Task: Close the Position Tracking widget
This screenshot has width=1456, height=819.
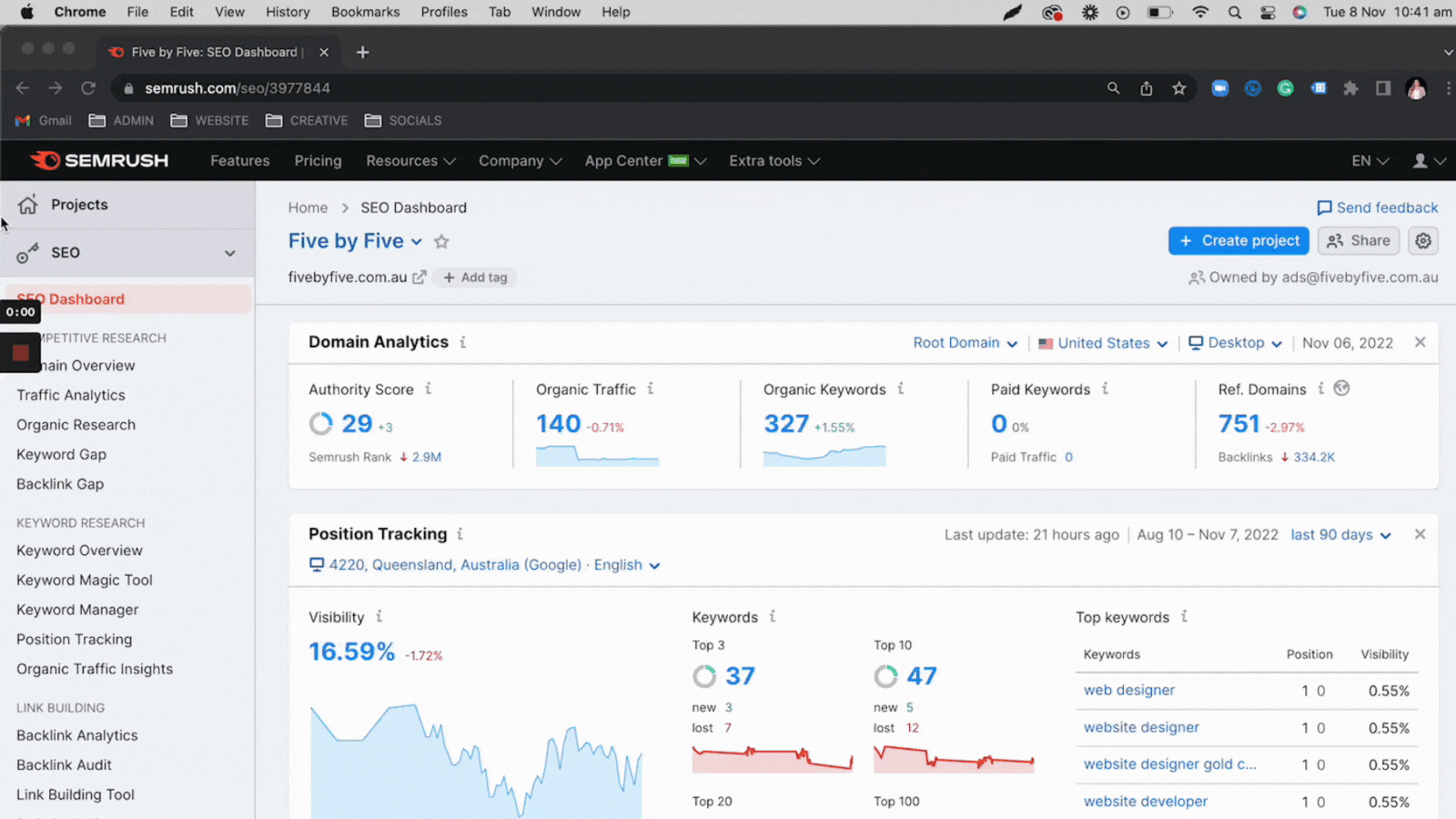Action: (x=1420, y=534)
